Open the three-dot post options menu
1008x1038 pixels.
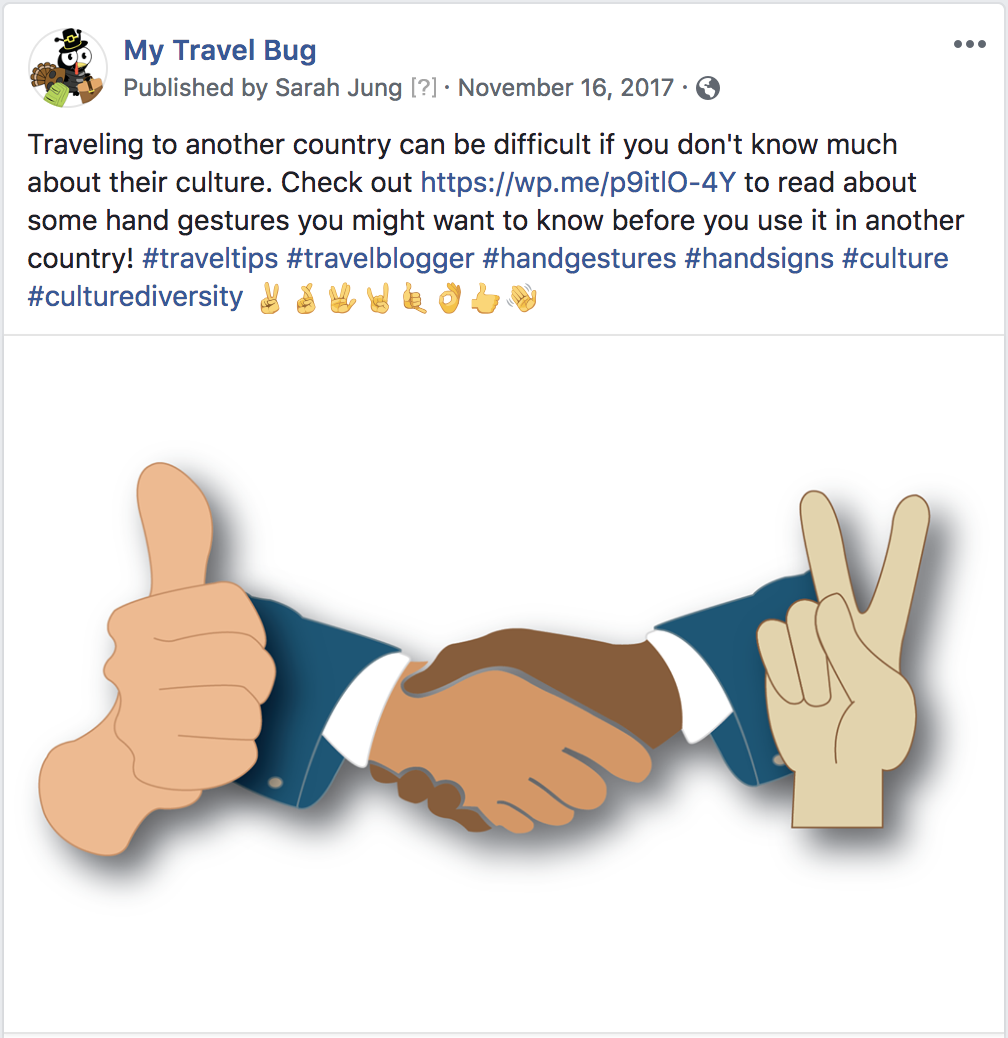coord(970,44)
